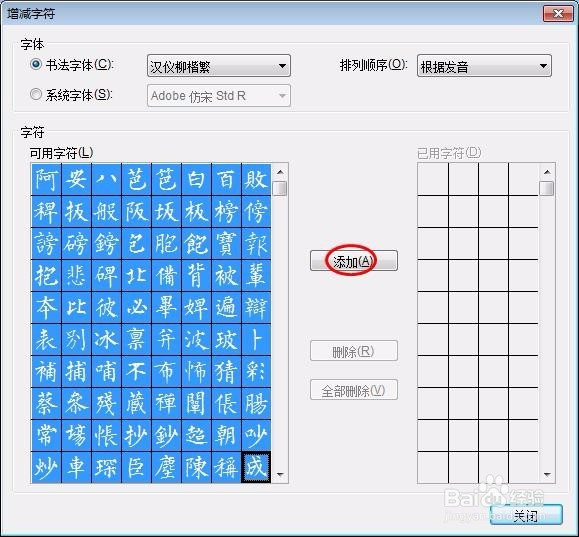Open the Adobe 仿宋 Std R font dropdown

219,96
